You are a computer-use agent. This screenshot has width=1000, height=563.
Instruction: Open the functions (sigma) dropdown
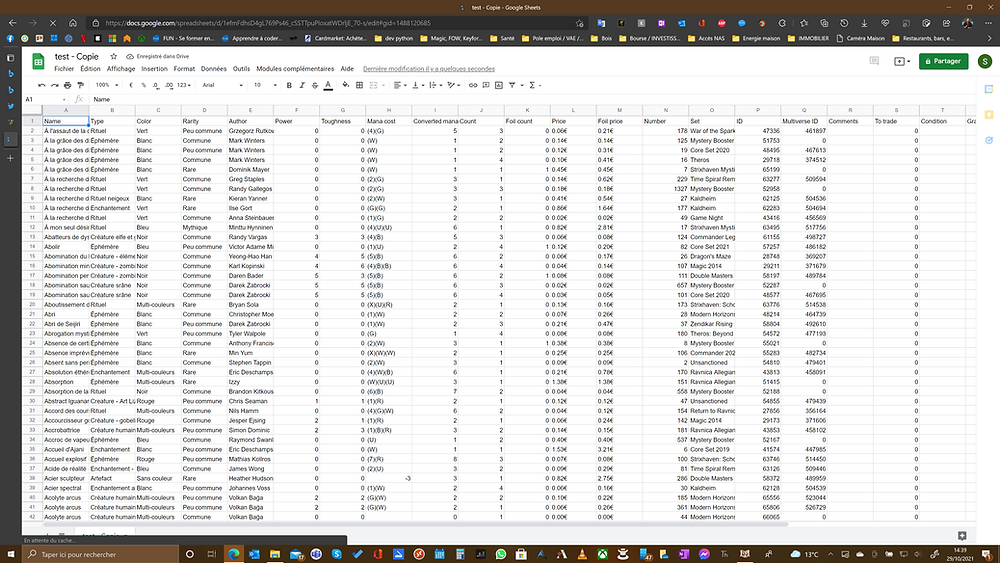[534, 85]
